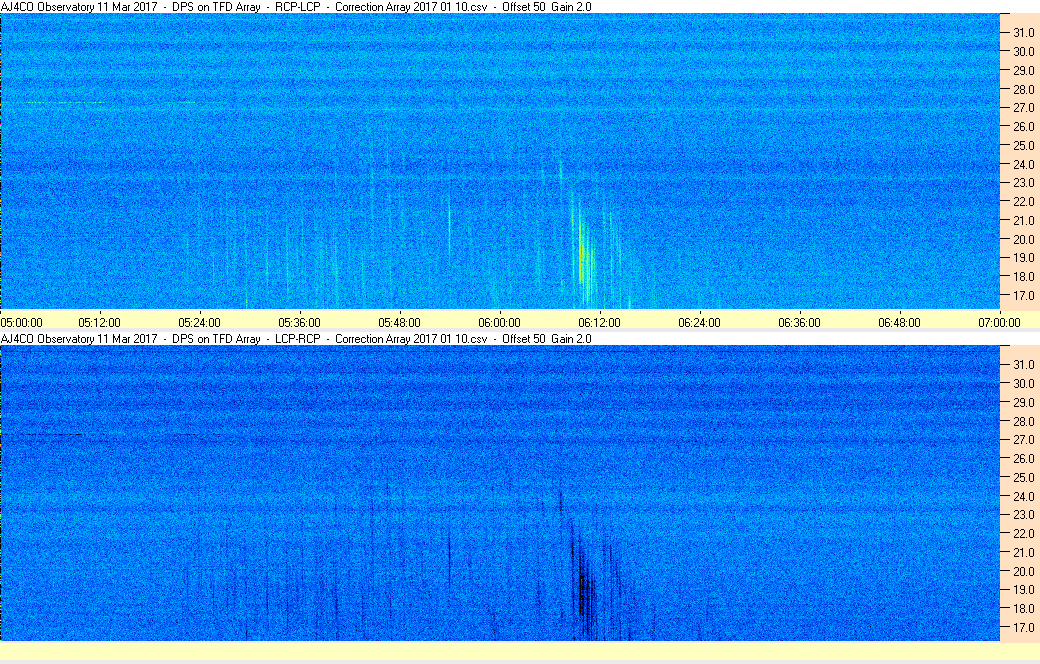Click 31.0 frequency label on RCP-LCP plot
Screen dimensions: 1040x664
coord(1023,33)
